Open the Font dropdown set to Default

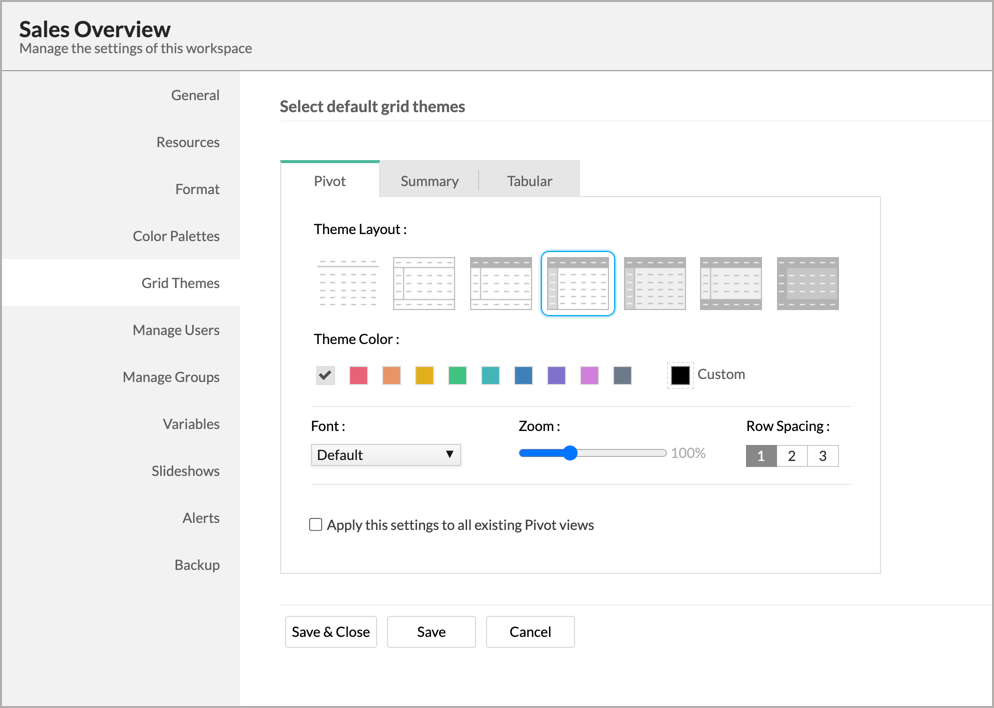[385, 455]
